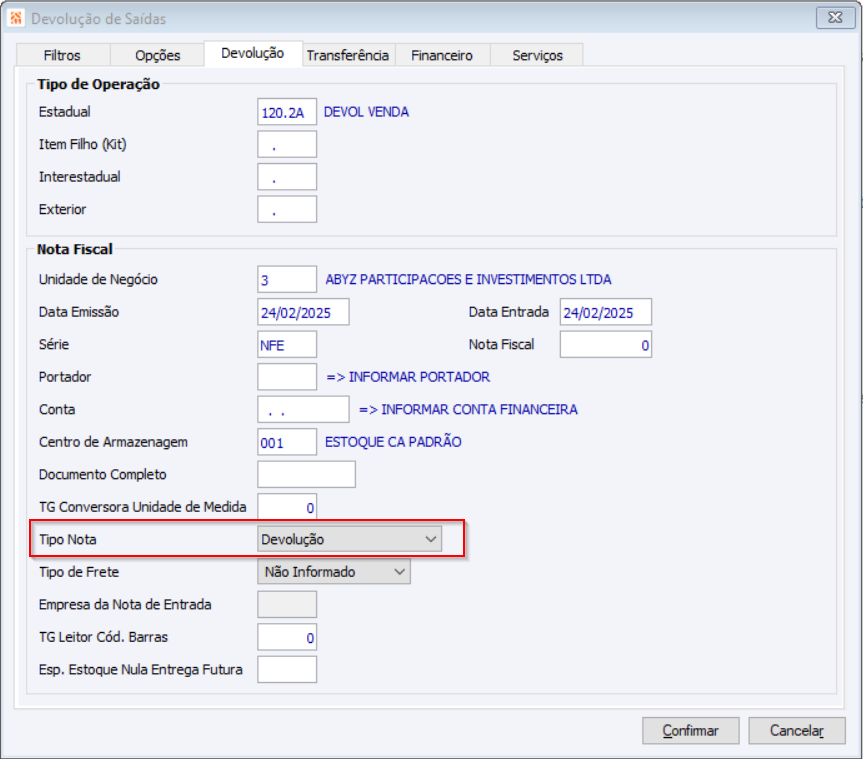Click the Centro de Armazenagem field
Image resolution: width=863 pixels, height=759 pixels.
click(x=287, y=441)
